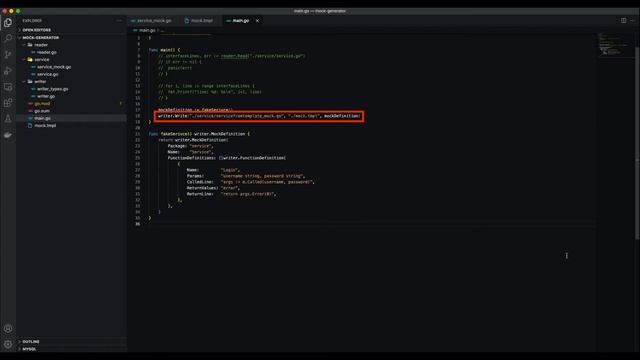The image size is (640, 360).
Task: Open the Source Control view
Action: (8, 54)
